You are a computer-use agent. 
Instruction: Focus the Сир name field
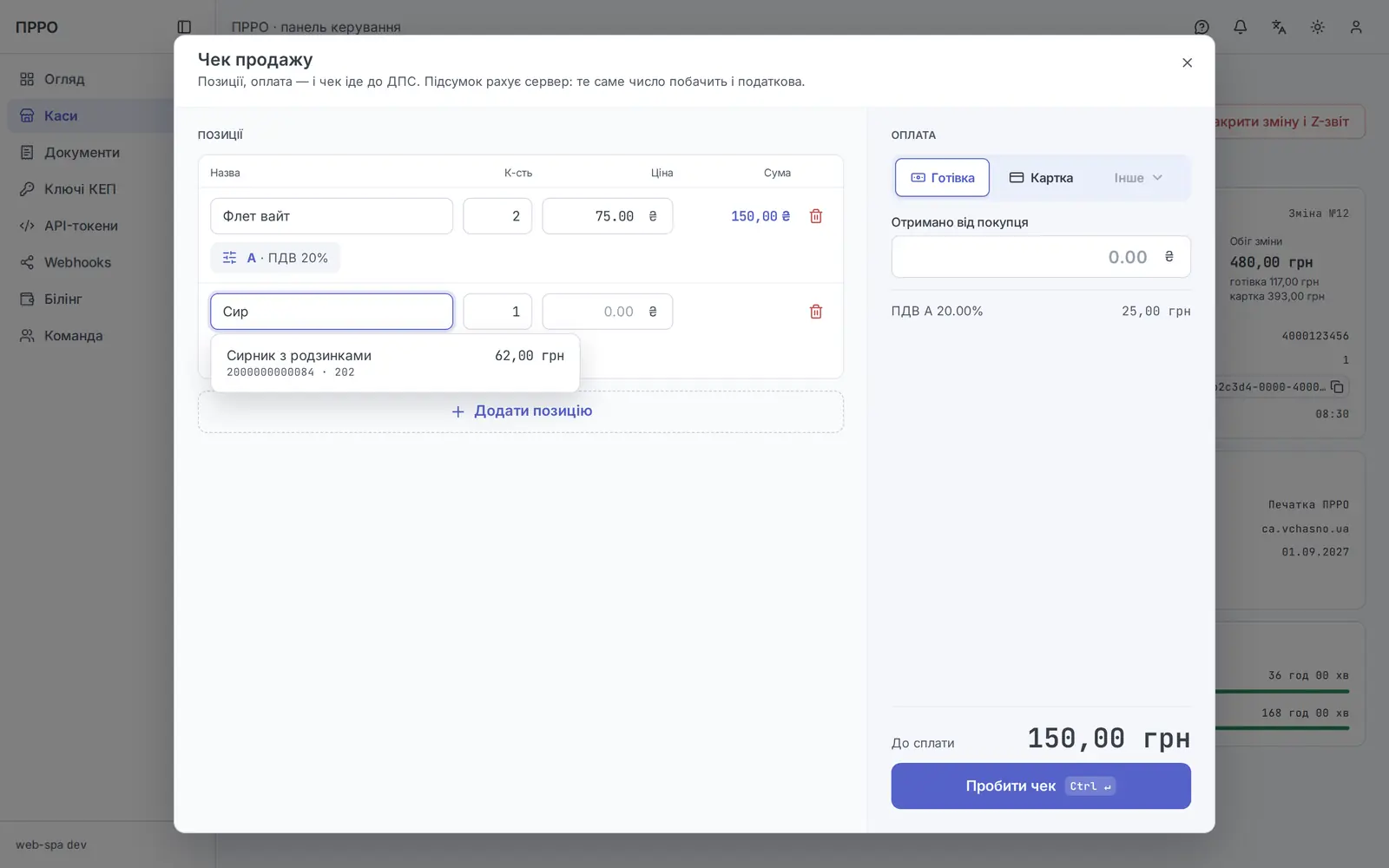coord(332,312)
